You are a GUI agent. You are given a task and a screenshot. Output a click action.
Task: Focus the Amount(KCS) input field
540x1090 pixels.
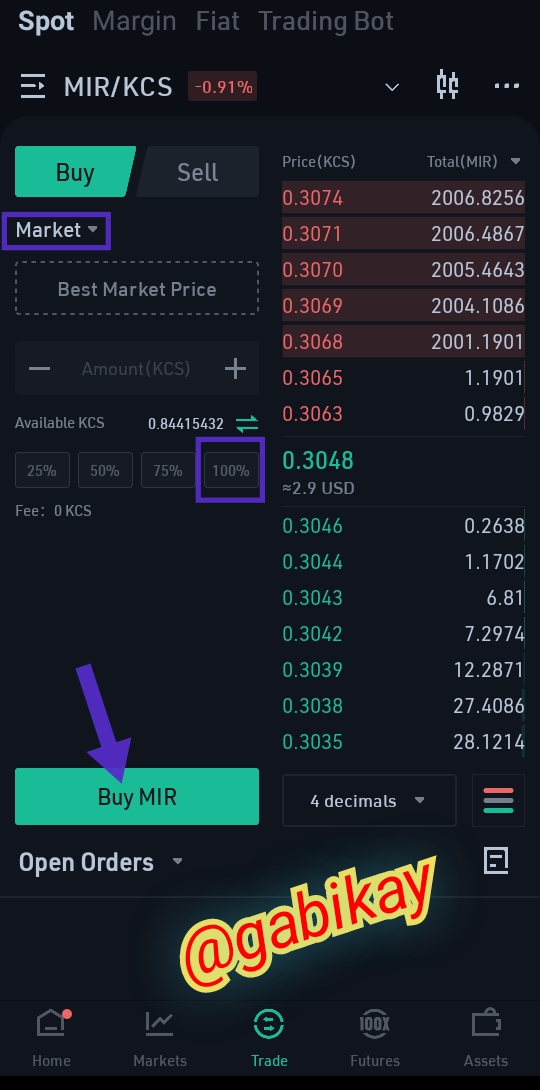tap(136, 368)
